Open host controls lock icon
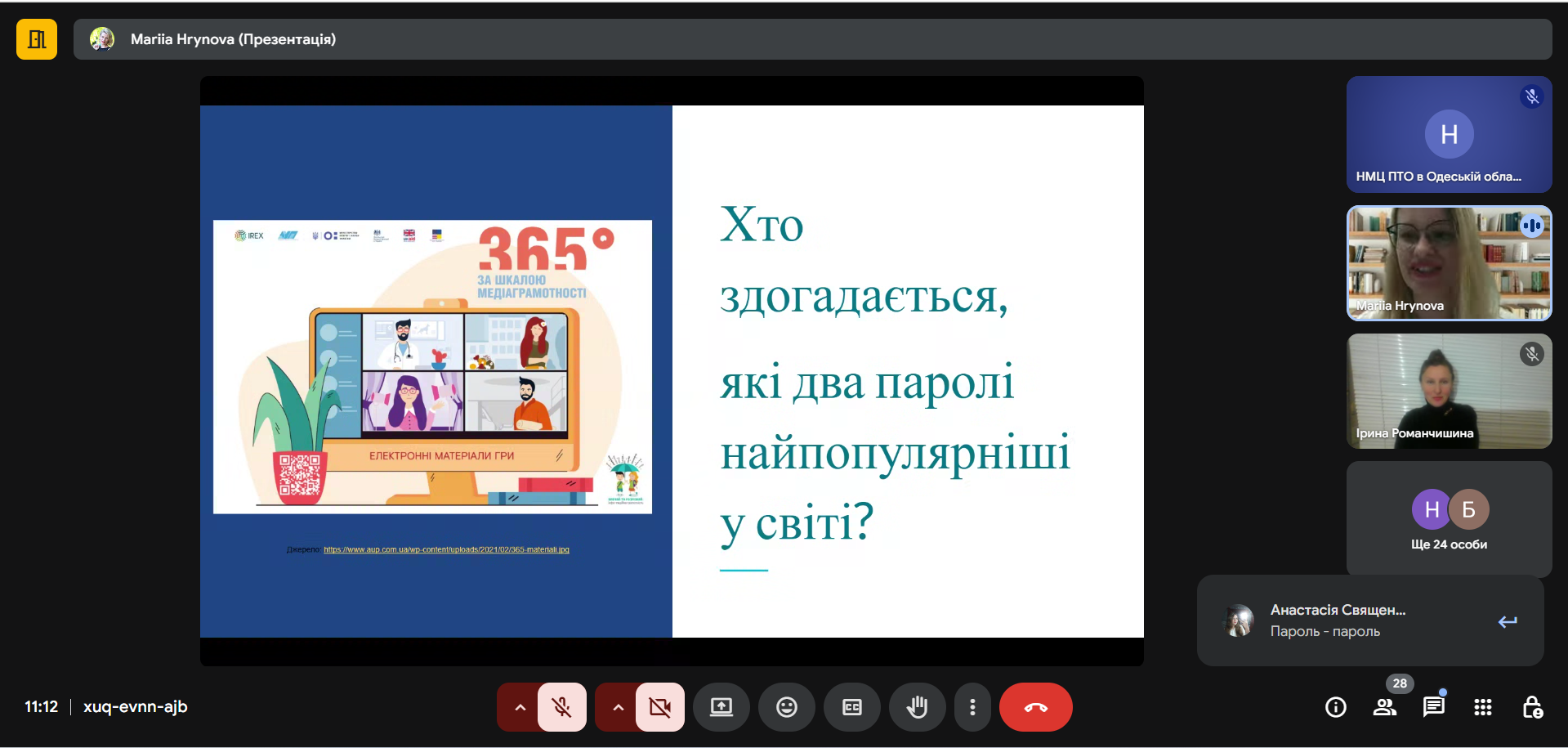Screen dimensions: 1568x748 point(1532,707)
